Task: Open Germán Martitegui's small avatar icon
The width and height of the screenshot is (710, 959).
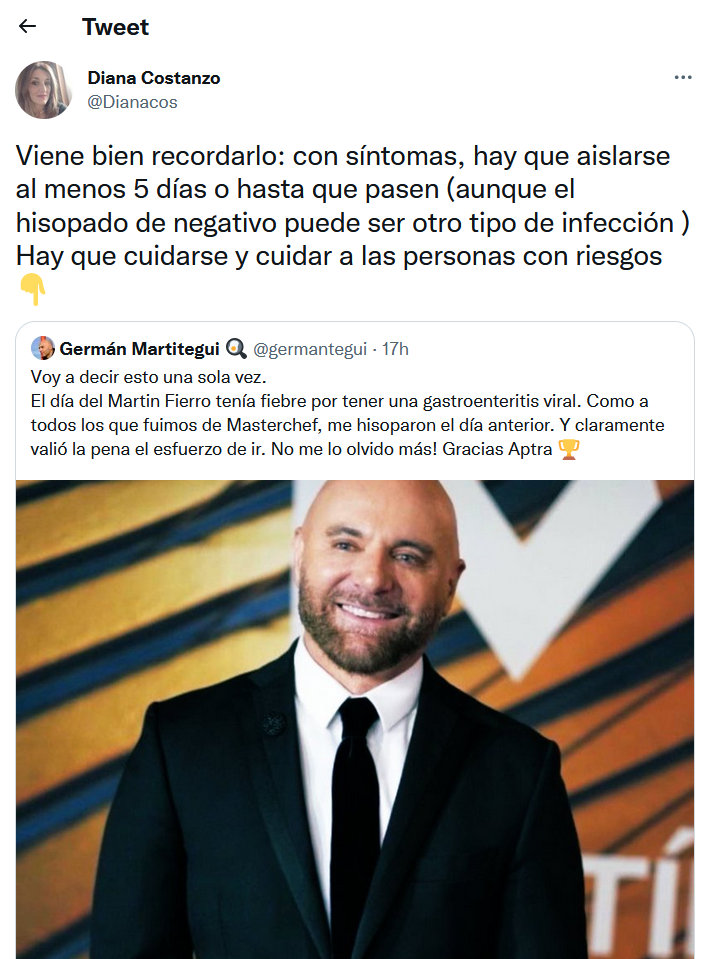Action: (x=42, y=349)
